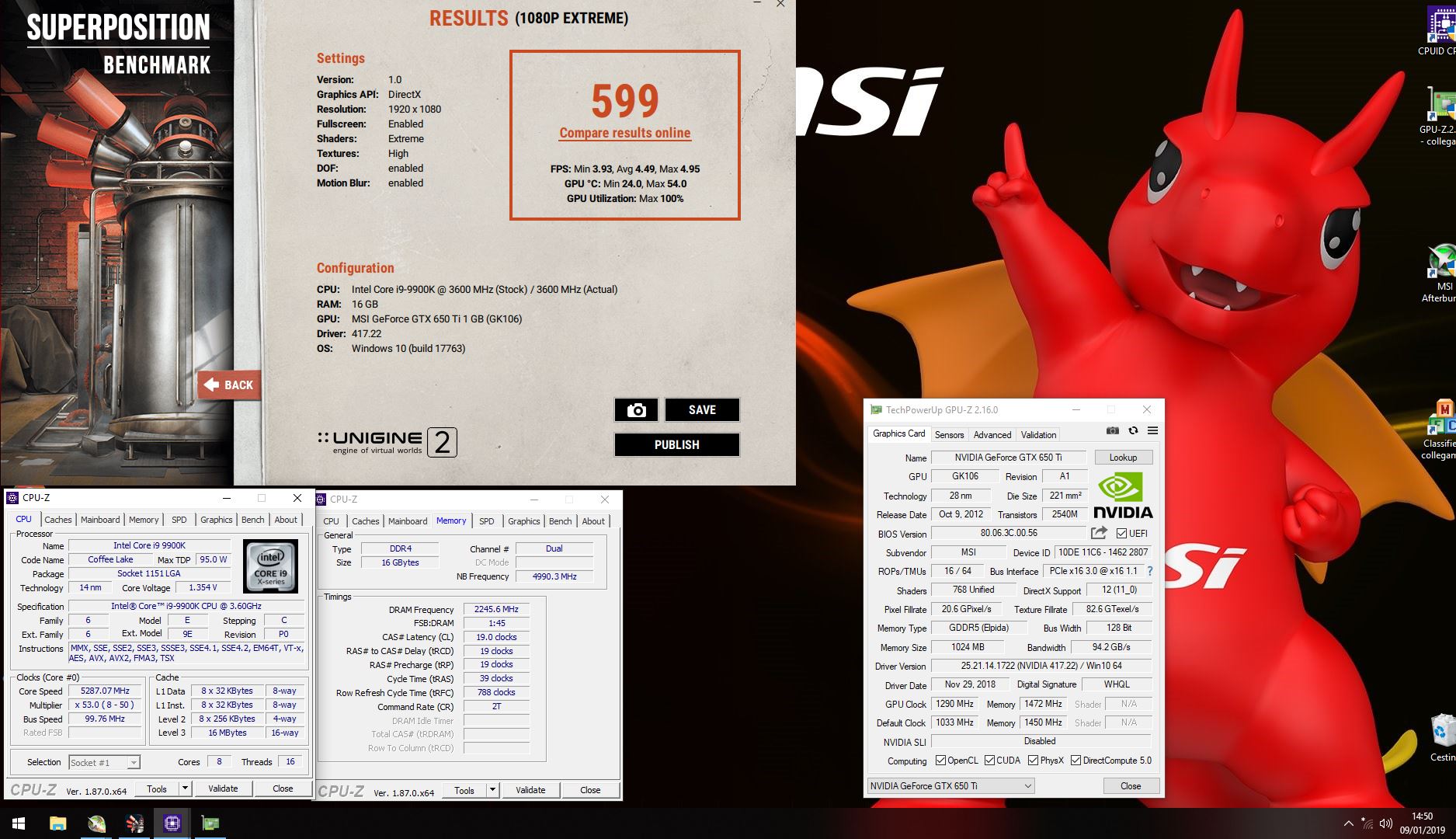The image size is (1456, 839).
Task: Click the GPU-Z title bar app icon
Action: point(876,409)
